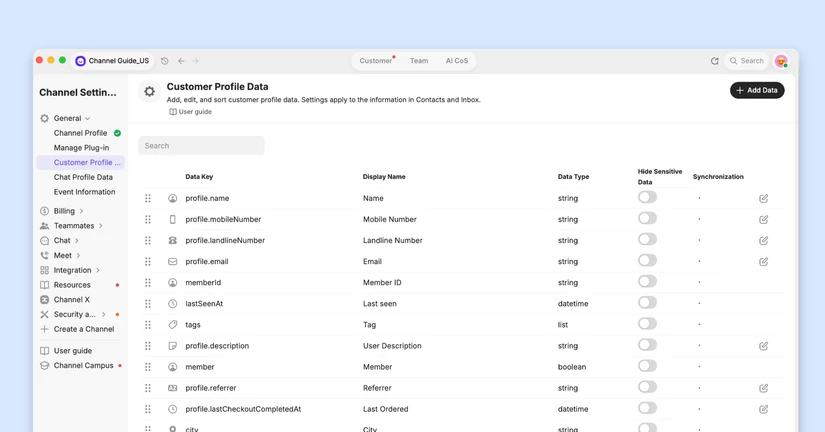This screenshot has height=432, width=825.
Task: Switch to the Team tab
Action: [419, 61]
